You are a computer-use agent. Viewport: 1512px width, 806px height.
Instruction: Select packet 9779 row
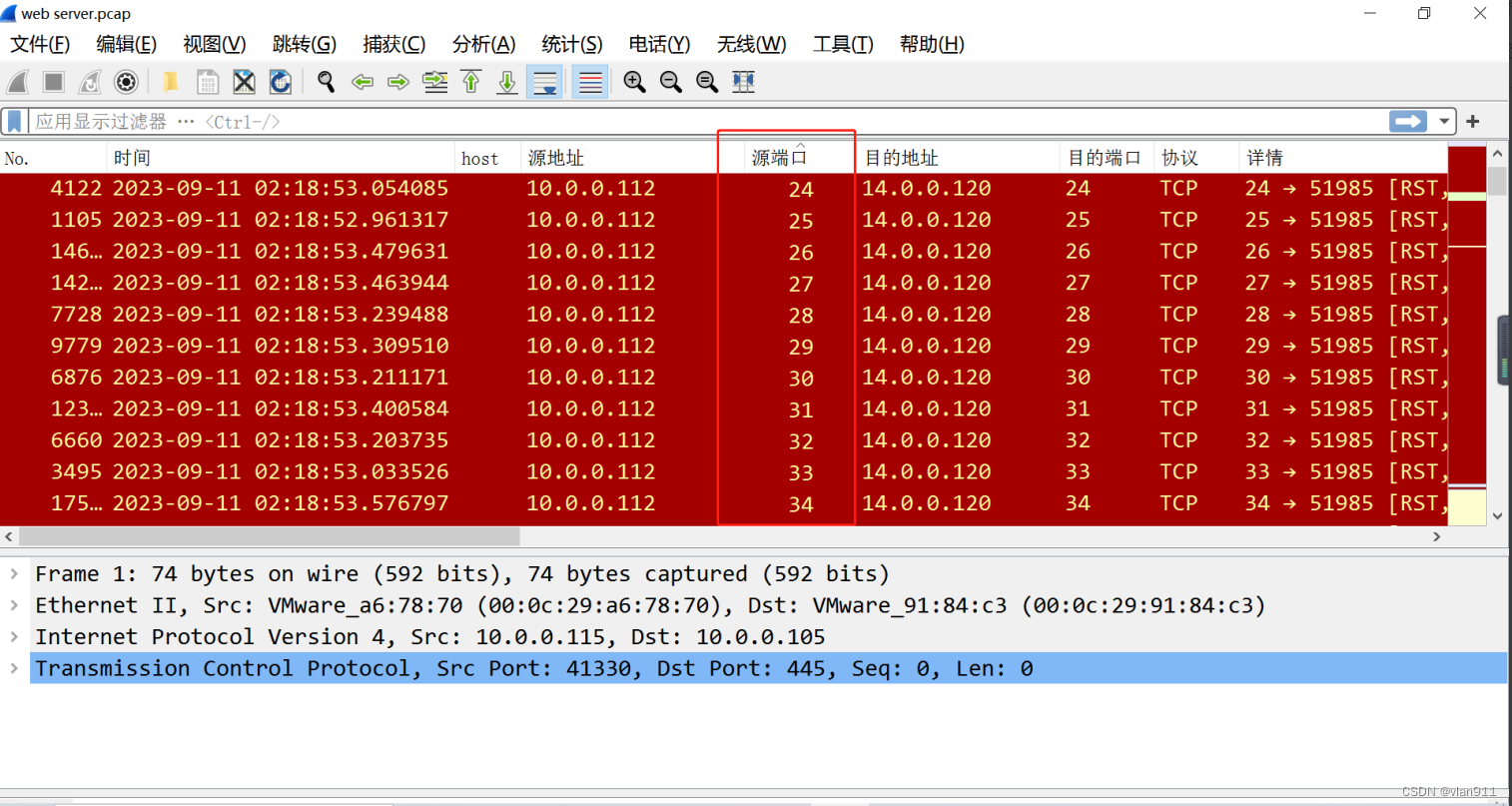(723, 346)
